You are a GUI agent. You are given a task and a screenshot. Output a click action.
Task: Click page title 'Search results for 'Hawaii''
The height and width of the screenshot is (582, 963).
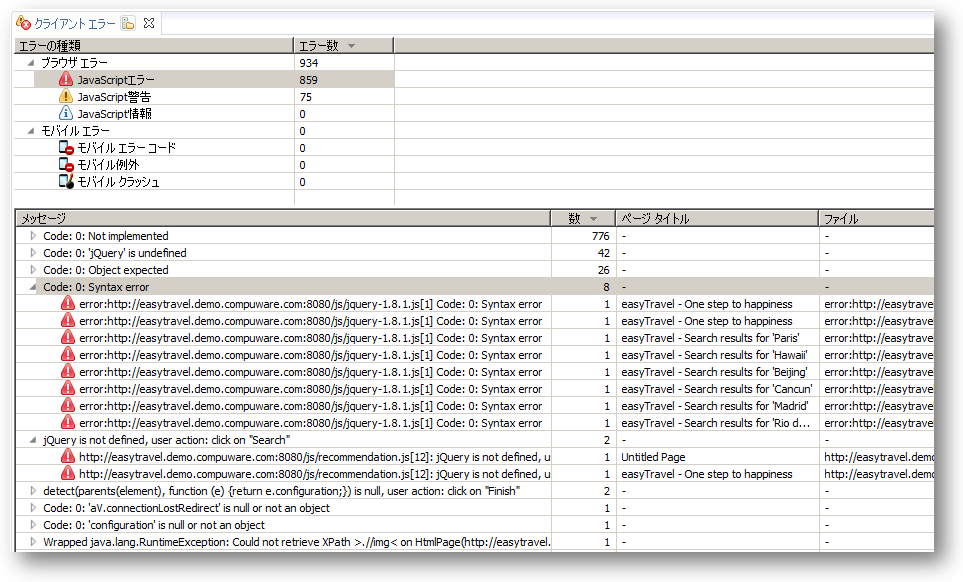(714, 355)
